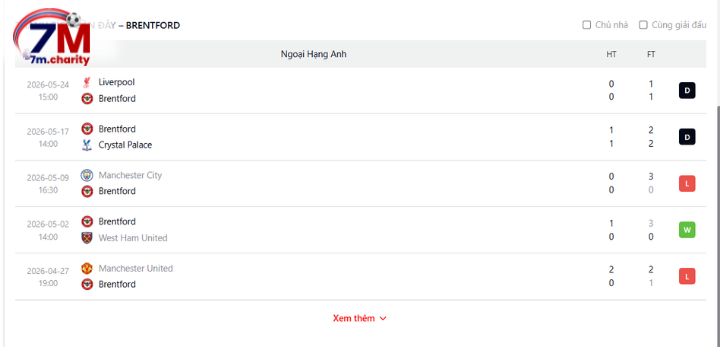Click Brentford crest in the Liverpool match
Screen dimensions: 720x360
pos(87,99)
